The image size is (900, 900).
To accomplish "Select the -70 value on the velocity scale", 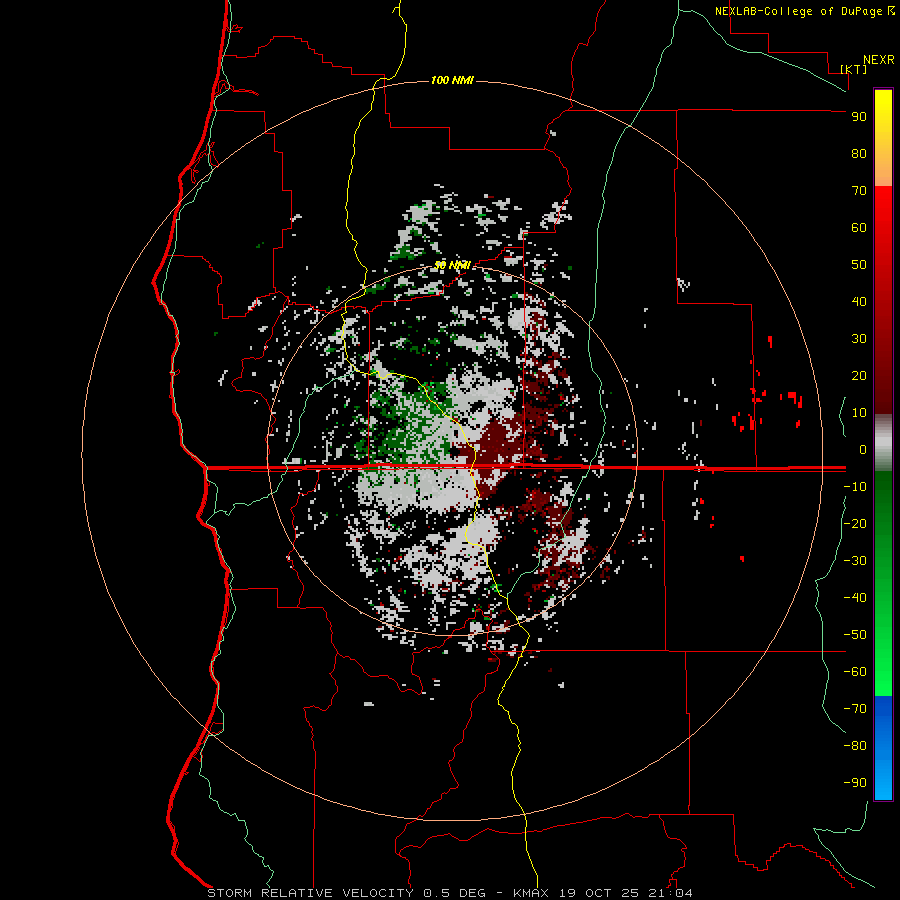I will pos(855,709).
